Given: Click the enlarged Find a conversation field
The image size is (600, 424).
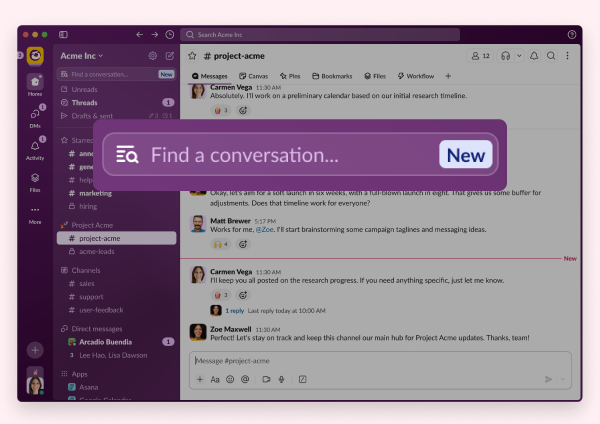Looking at the screenshot, I should 300,155.
